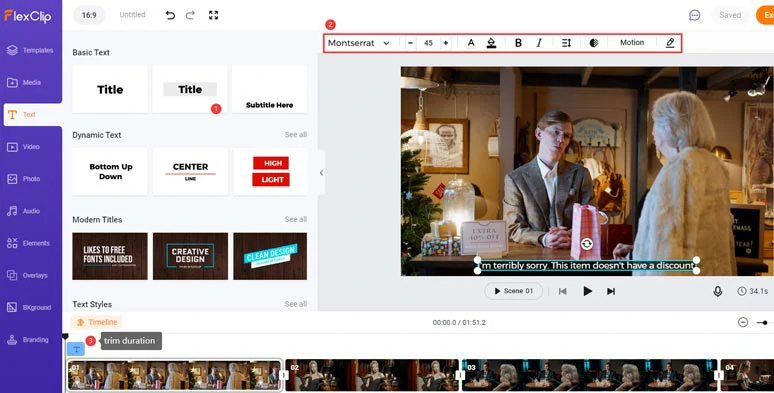Screen dimensions: 774x393
Task: Undo the last action
Action: pos(170,15)
